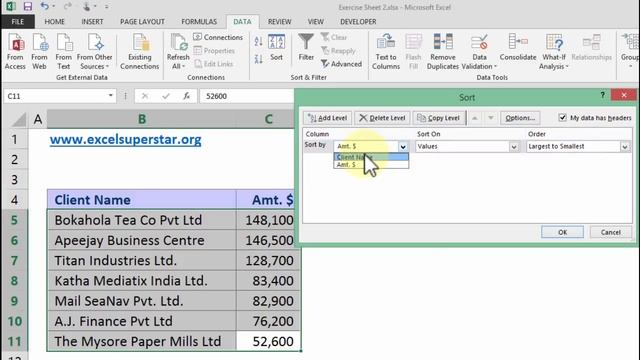640x360 pixels.
Task: Click the Options... button
Action: tap(520, 118)
